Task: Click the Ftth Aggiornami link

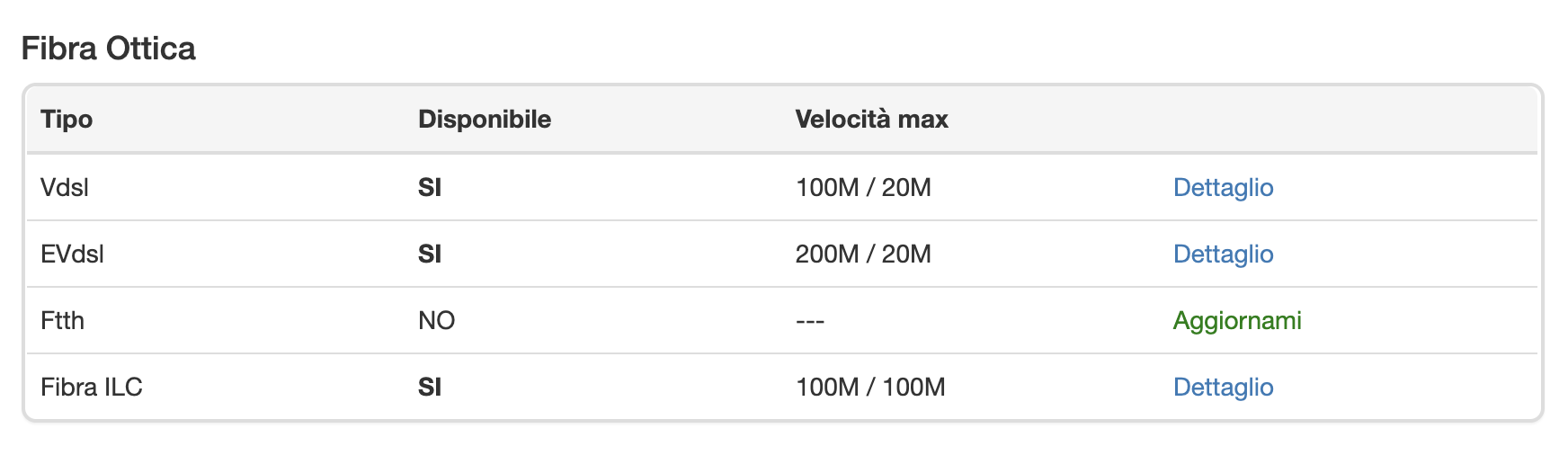Action: (1237, 320)
